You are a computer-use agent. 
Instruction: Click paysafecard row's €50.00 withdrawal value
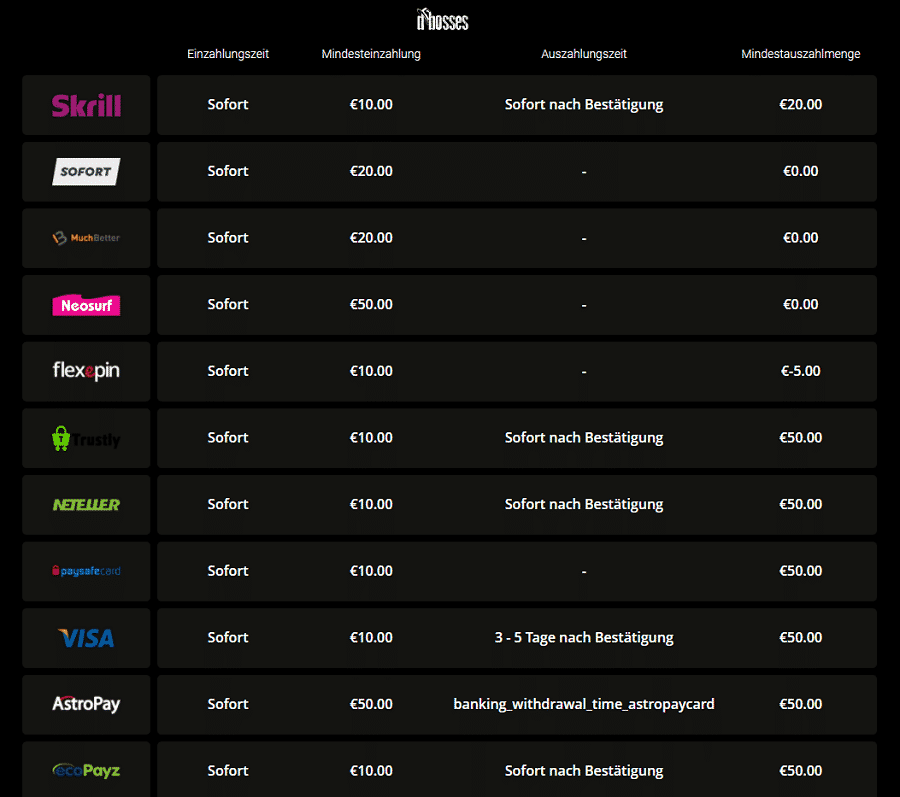[800, 570]
